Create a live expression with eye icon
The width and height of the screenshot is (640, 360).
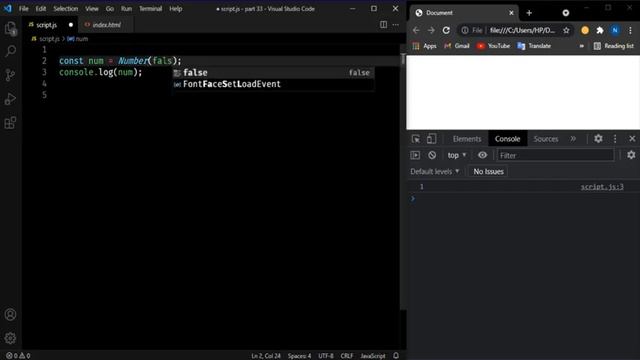coord(482,155)
